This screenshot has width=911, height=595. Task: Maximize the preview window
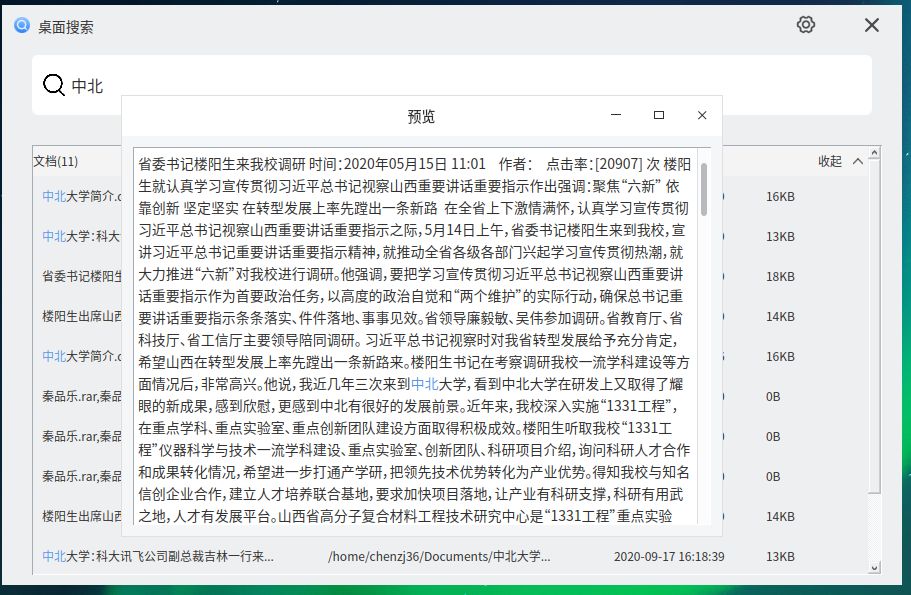click(659, 116)
